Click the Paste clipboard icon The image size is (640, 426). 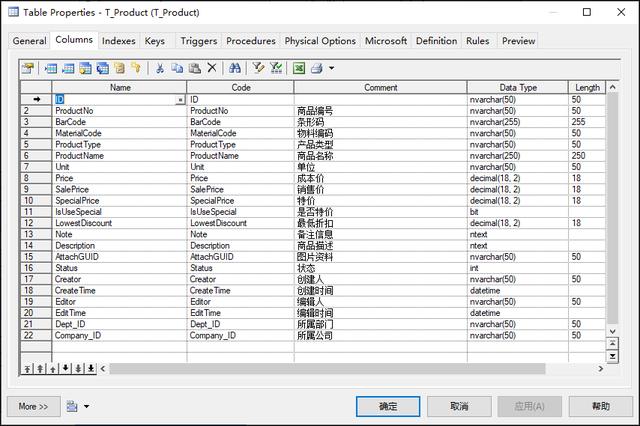(x=194, y=68)
